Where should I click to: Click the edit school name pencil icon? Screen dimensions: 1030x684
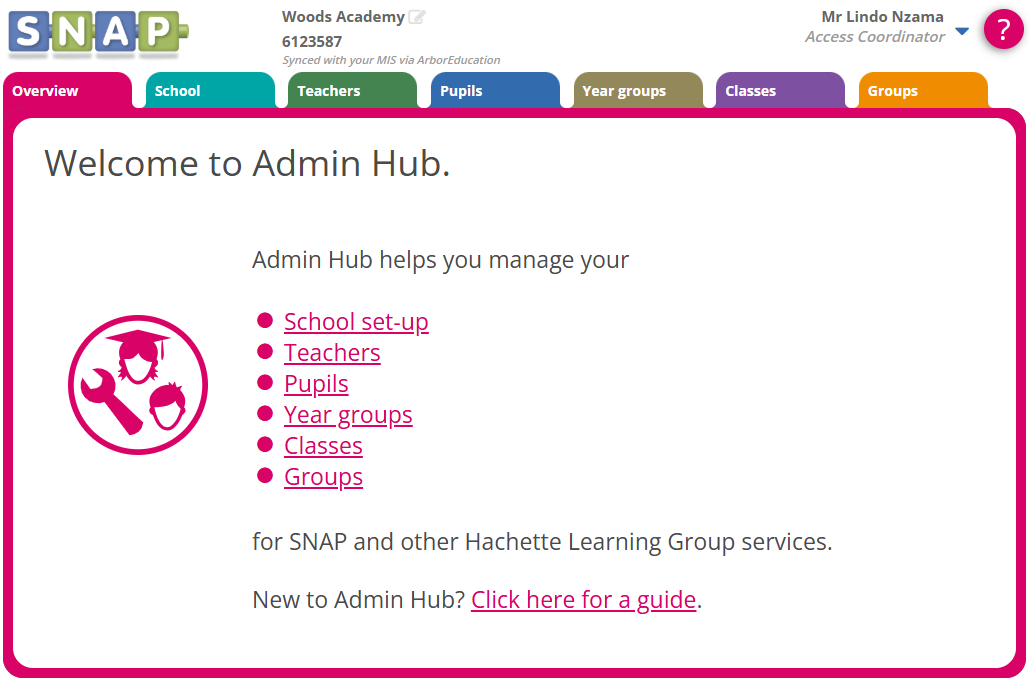tap(417, 17)
